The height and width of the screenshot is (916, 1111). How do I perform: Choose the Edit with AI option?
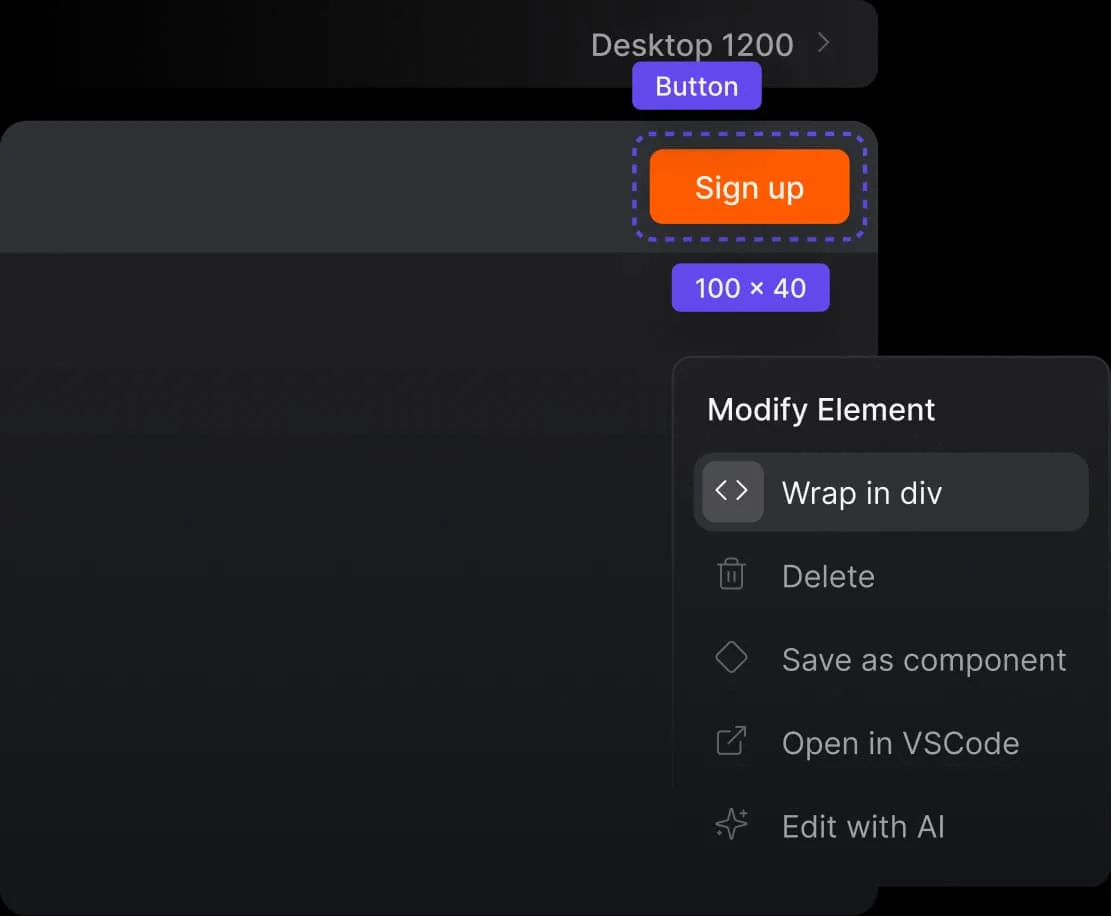point(863,827)
